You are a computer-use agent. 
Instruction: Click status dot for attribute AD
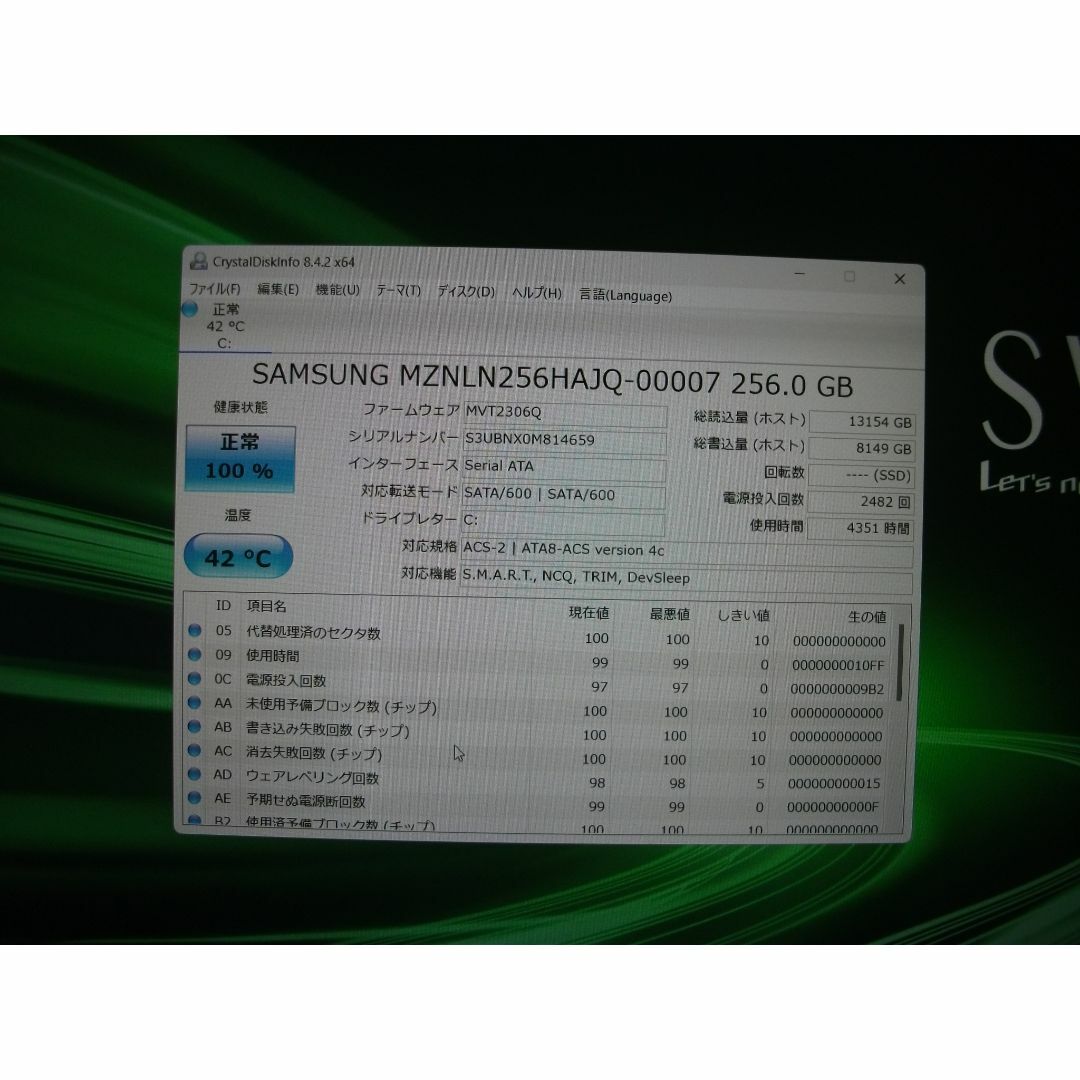194,773
